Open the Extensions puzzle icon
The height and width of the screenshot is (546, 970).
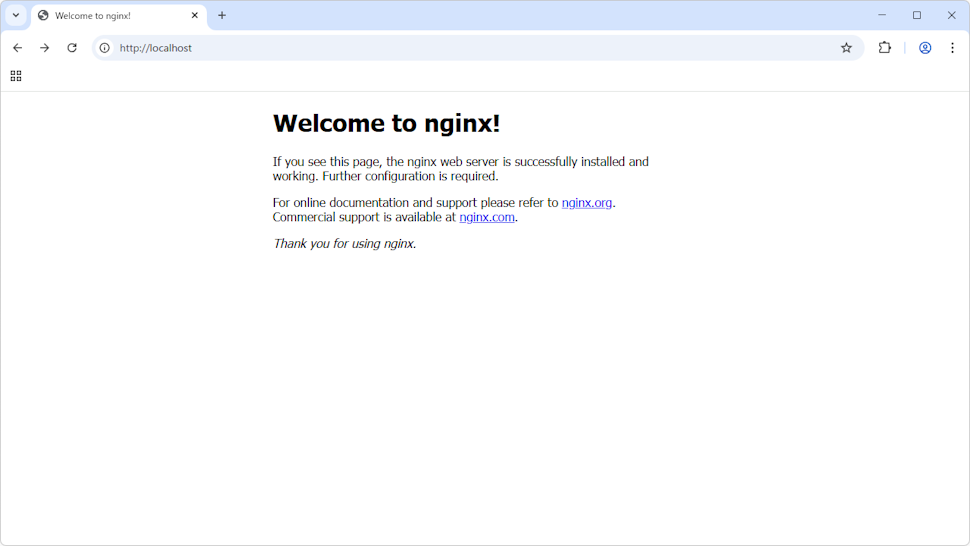[x=885, y=48]
